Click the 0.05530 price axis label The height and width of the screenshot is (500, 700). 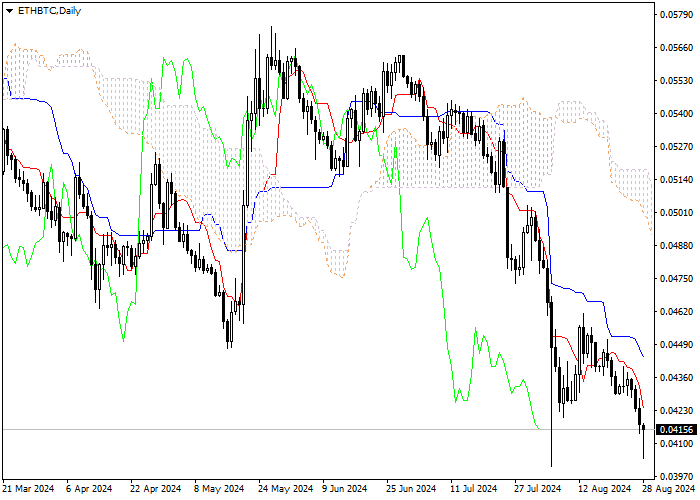coord(676,81)
